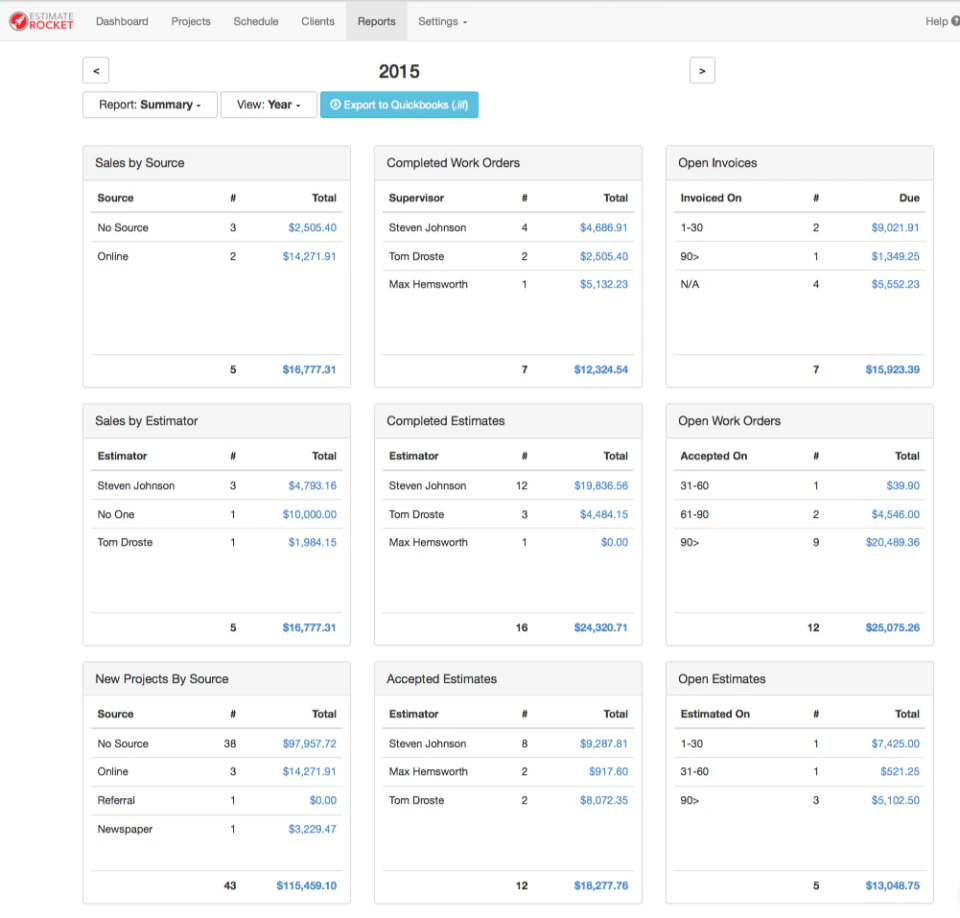The height and width of the screenshot is (918, 960).
Task: Click Steven Johnson's $4,686.91 completed work orders total
Action: coord(604,227)
